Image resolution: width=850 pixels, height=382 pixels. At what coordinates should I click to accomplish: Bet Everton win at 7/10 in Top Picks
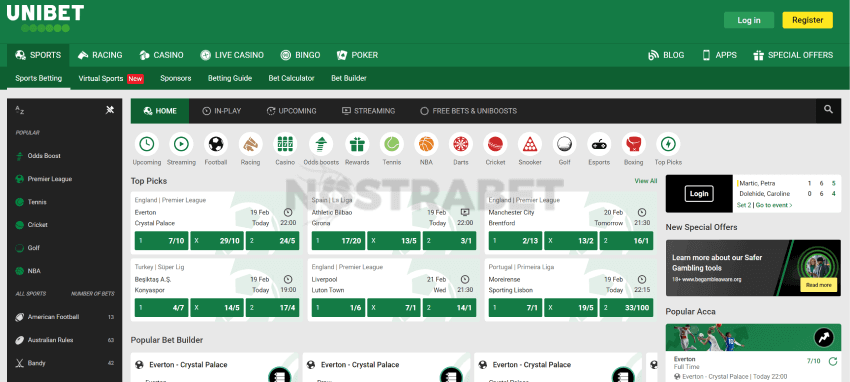[161, 241]
